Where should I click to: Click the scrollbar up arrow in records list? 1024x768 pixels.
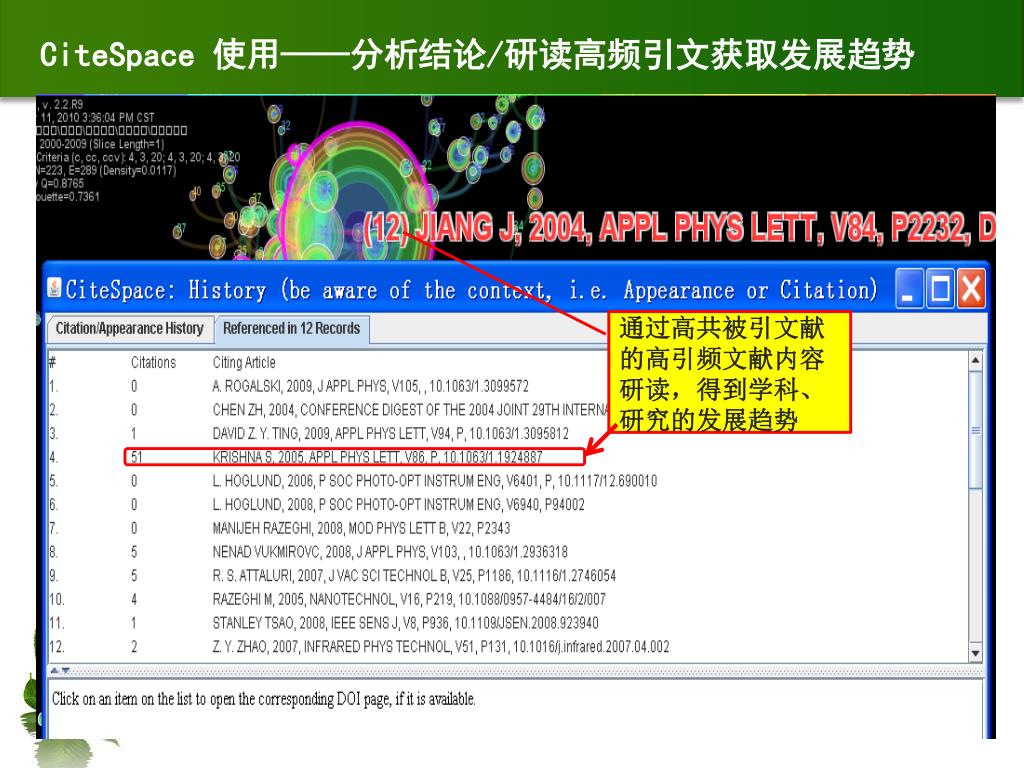click(975, 360)
